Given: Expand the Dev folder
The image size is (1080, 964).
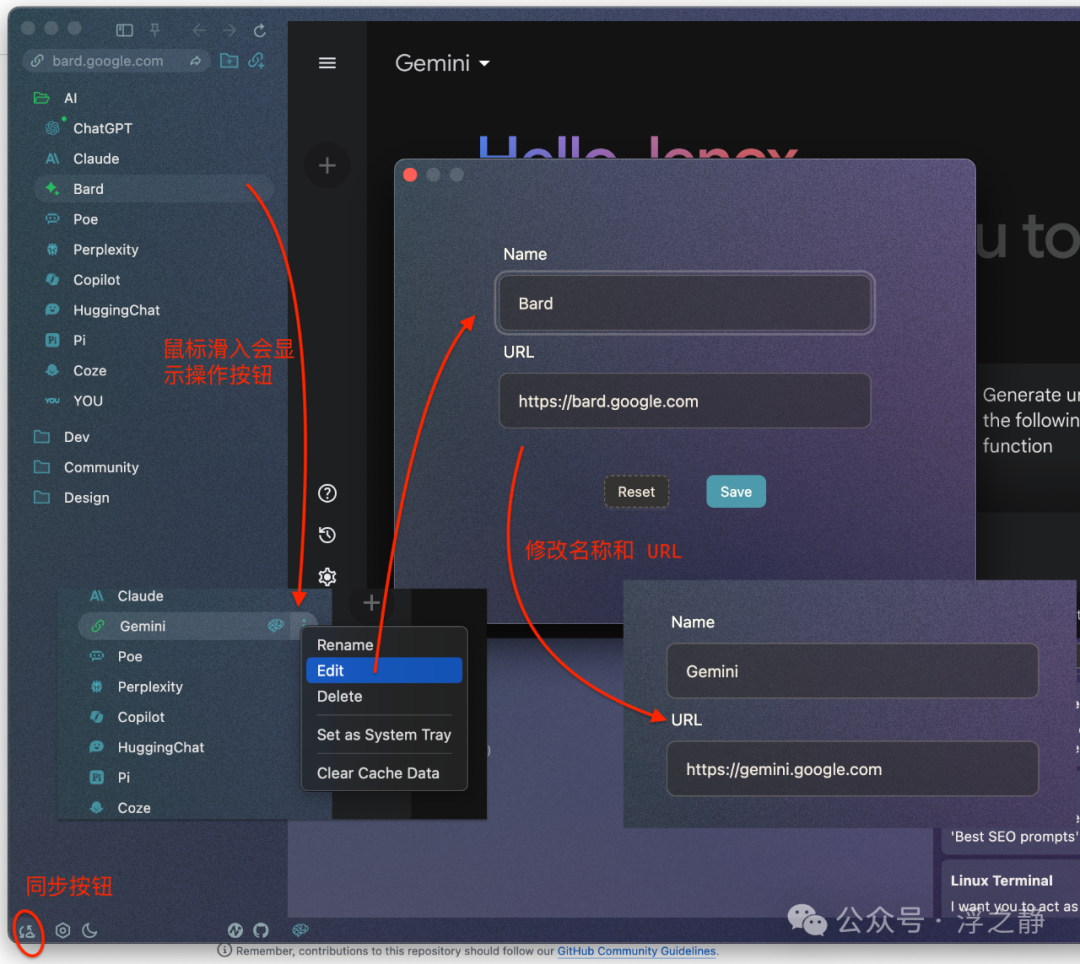Looking at the screenshot, I should [x=76, y=437].
